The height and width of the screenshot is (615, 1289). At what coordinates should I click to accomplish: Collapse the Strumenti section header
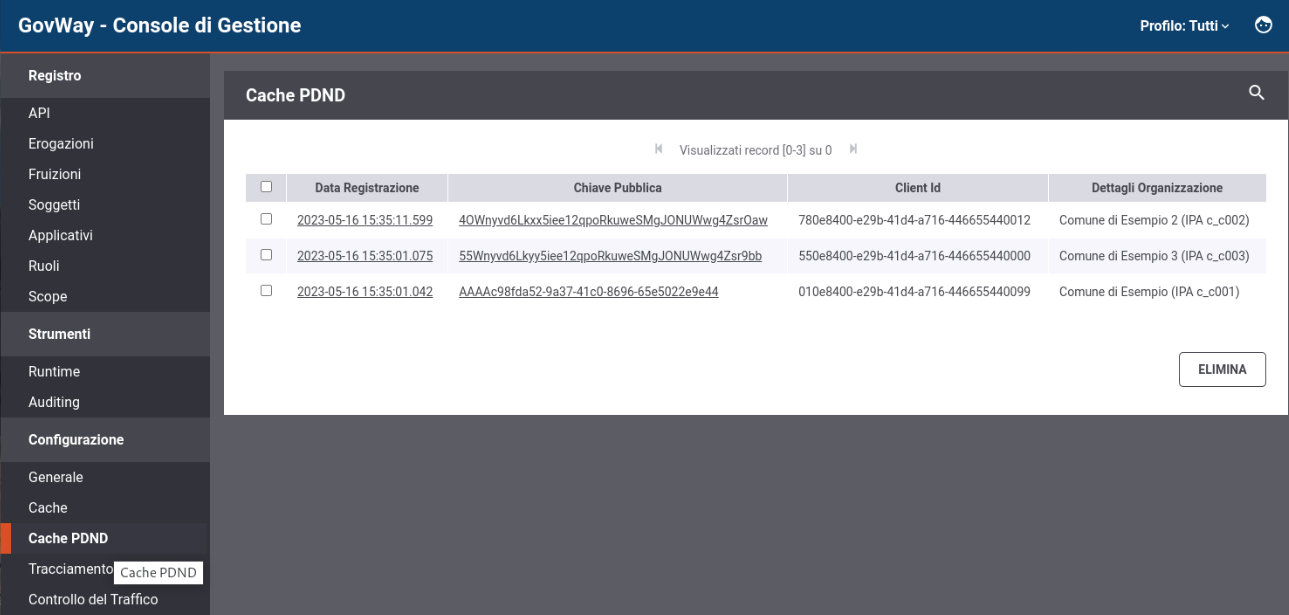pyautogui.click(x=105, y=334)
